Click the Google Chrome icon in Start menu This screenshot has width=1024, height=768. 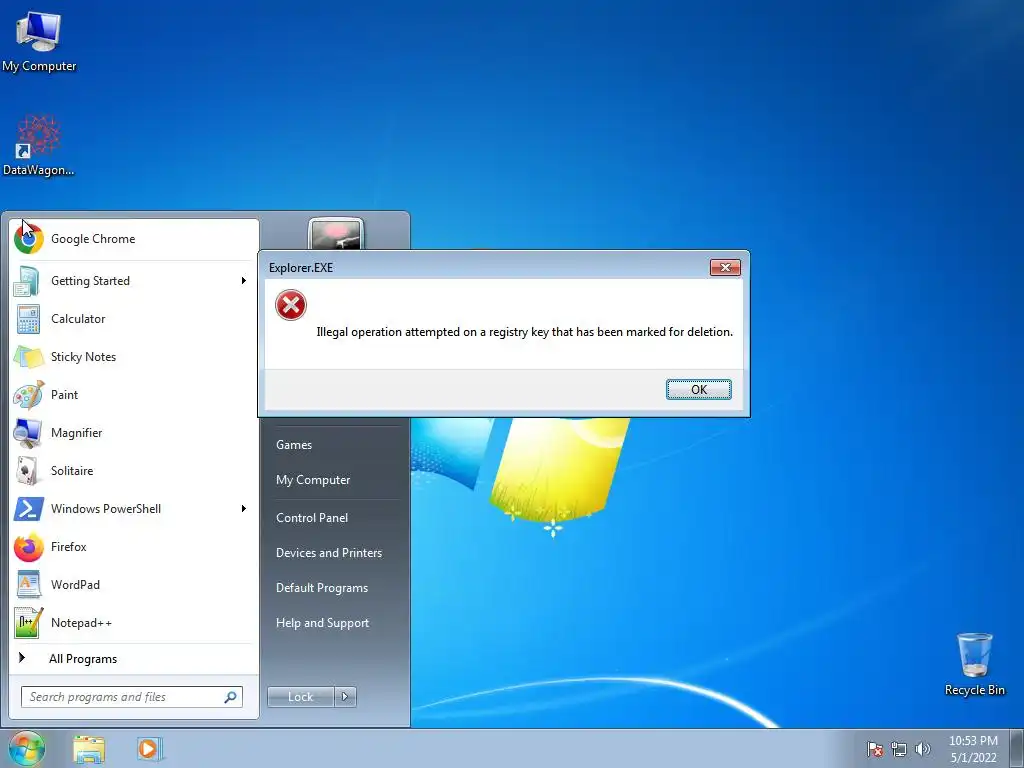[29, 239]
